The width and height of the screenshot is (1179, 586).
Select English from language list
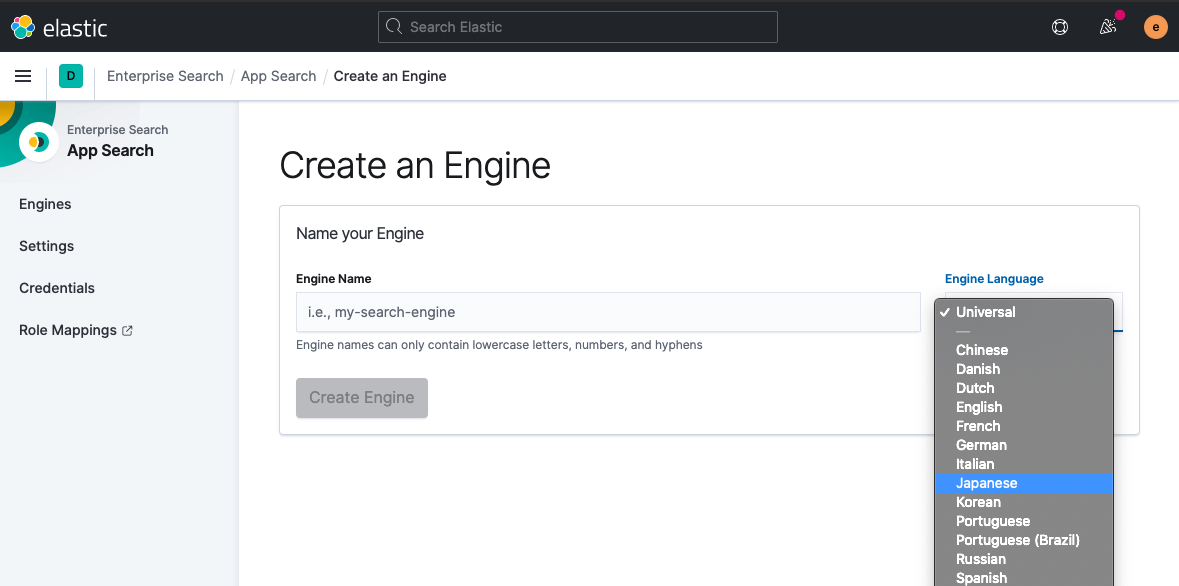(x=1023, y=407)
